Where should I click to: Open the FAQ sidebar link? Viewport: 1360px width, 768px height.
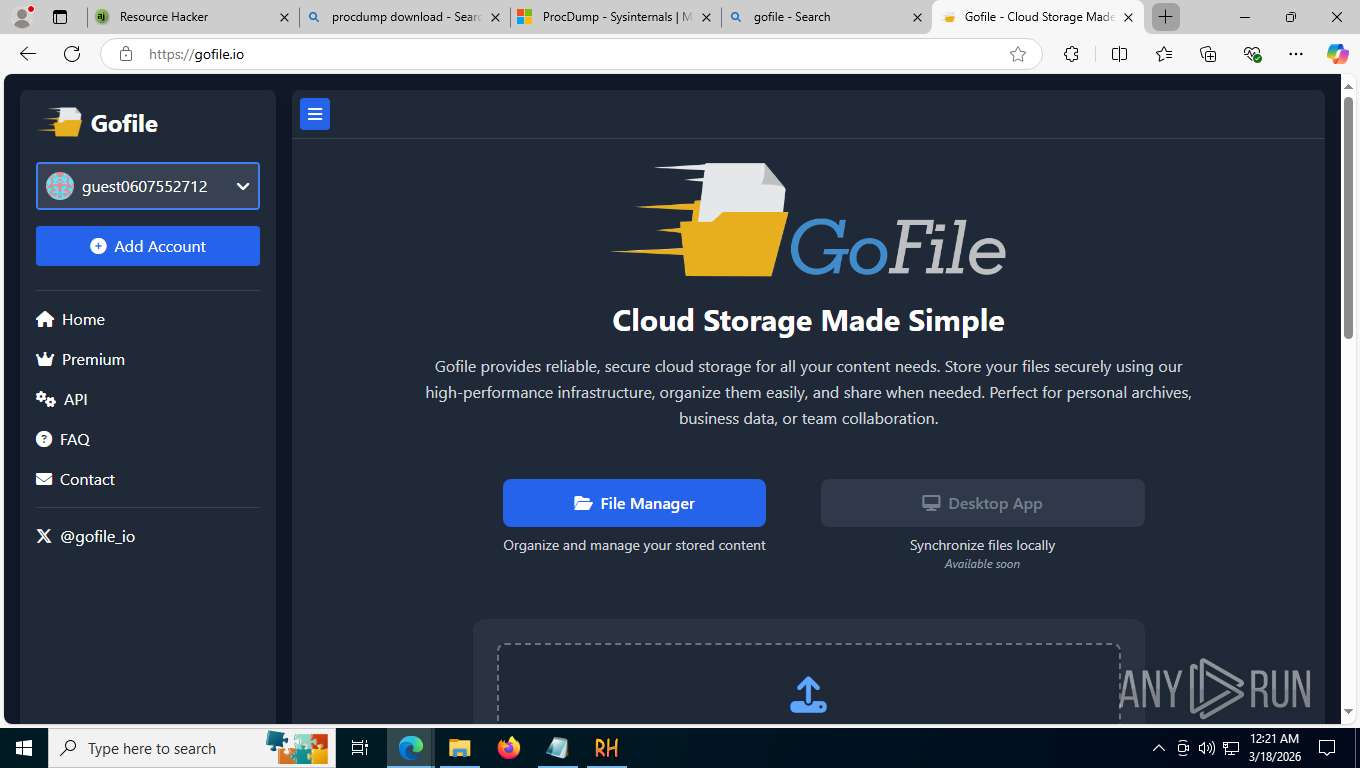[x=63, y=440]
